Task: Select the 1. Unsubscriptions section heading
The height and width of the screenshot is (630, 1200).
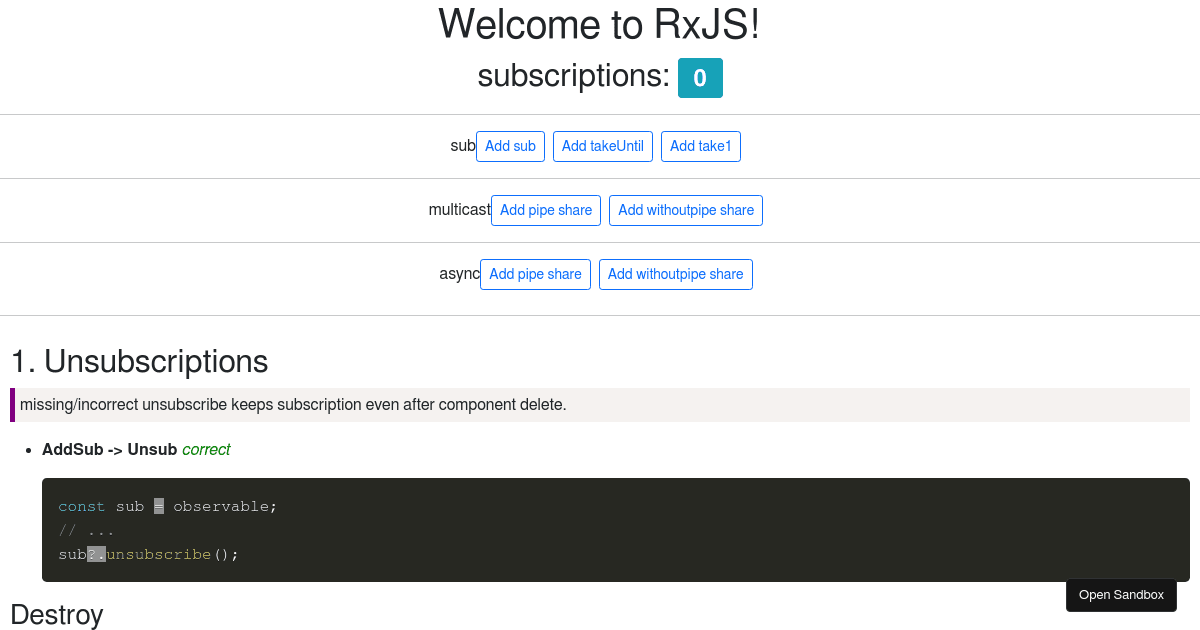Action: point(138,362)
